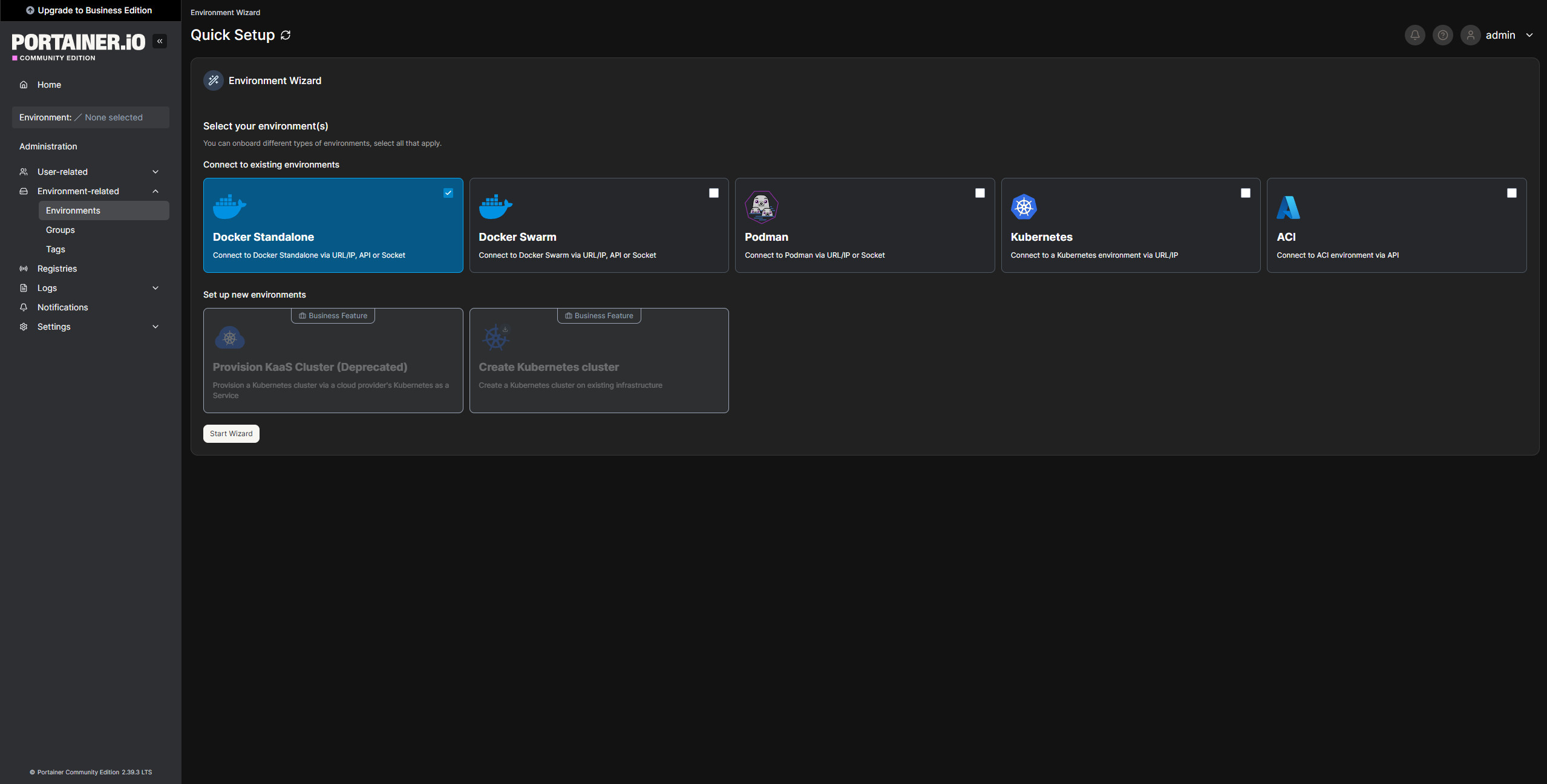Click the Podman seals icon
Viewport: 1547px width, 784px height.
coord(761,207)
